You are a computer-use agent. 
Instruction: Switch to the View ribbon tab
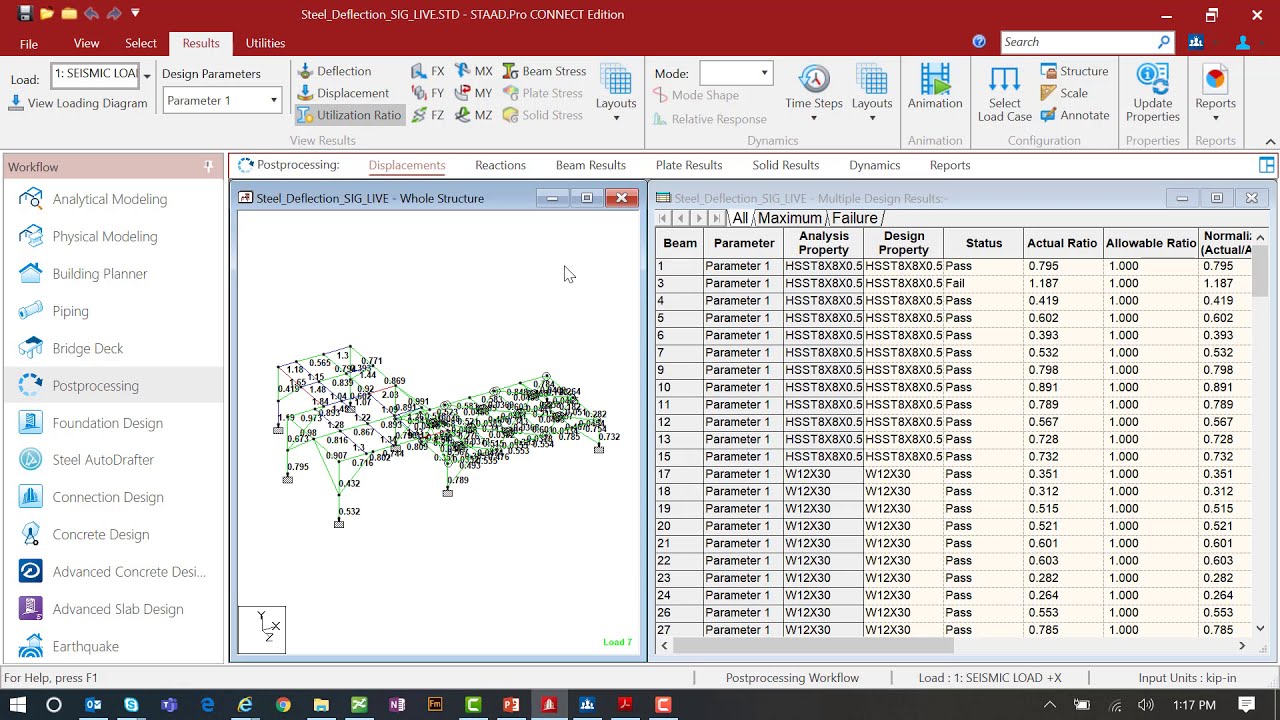pyautogui.click(x=86, y=43)
